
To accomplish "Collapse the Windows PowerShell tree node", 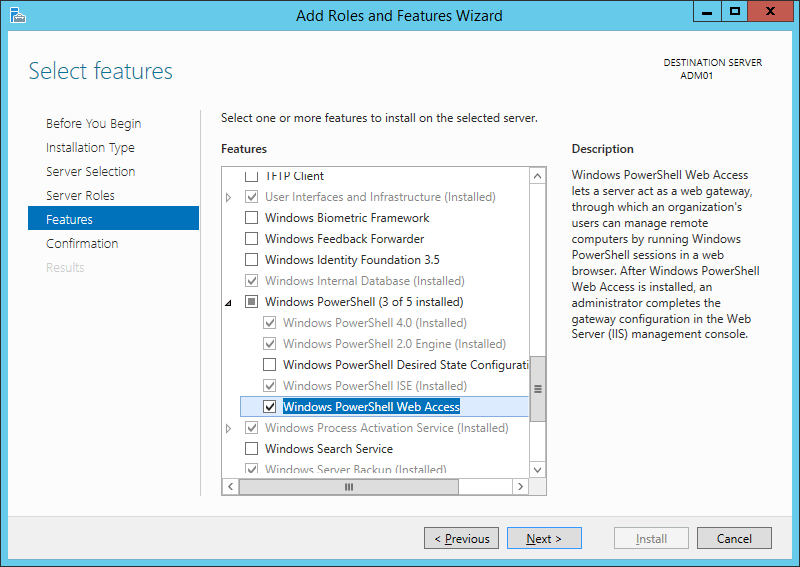I will point(229,303).
